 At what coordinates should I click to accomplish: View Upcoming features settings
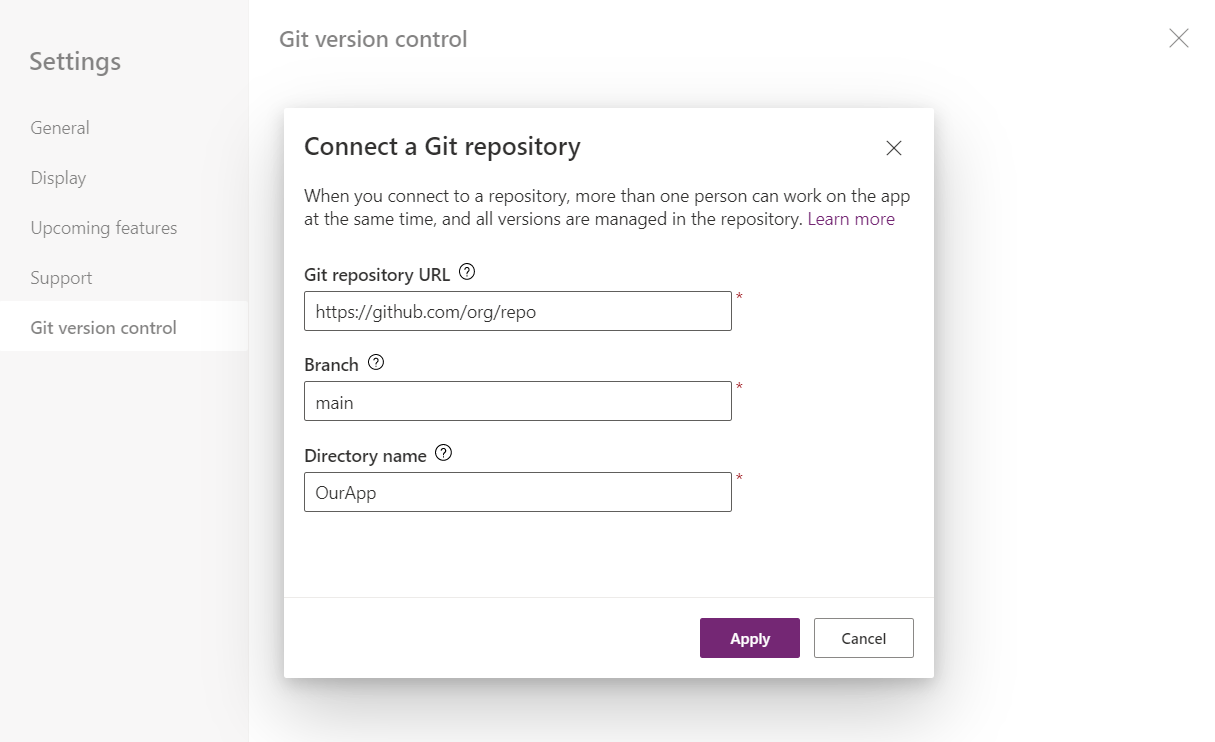tap(103, 227)
